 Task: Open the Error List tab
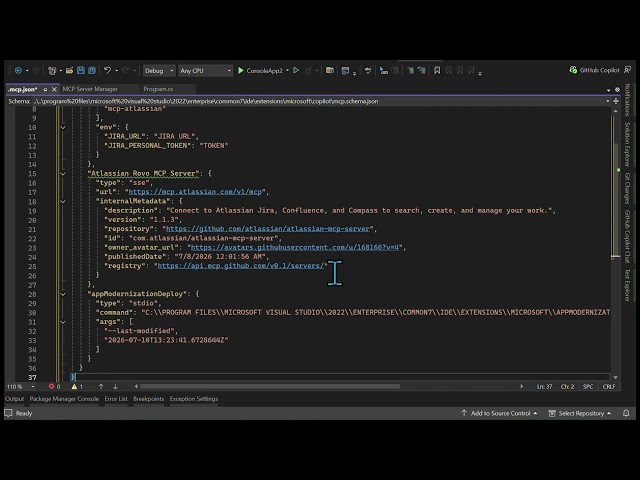(x=116, y=399)
